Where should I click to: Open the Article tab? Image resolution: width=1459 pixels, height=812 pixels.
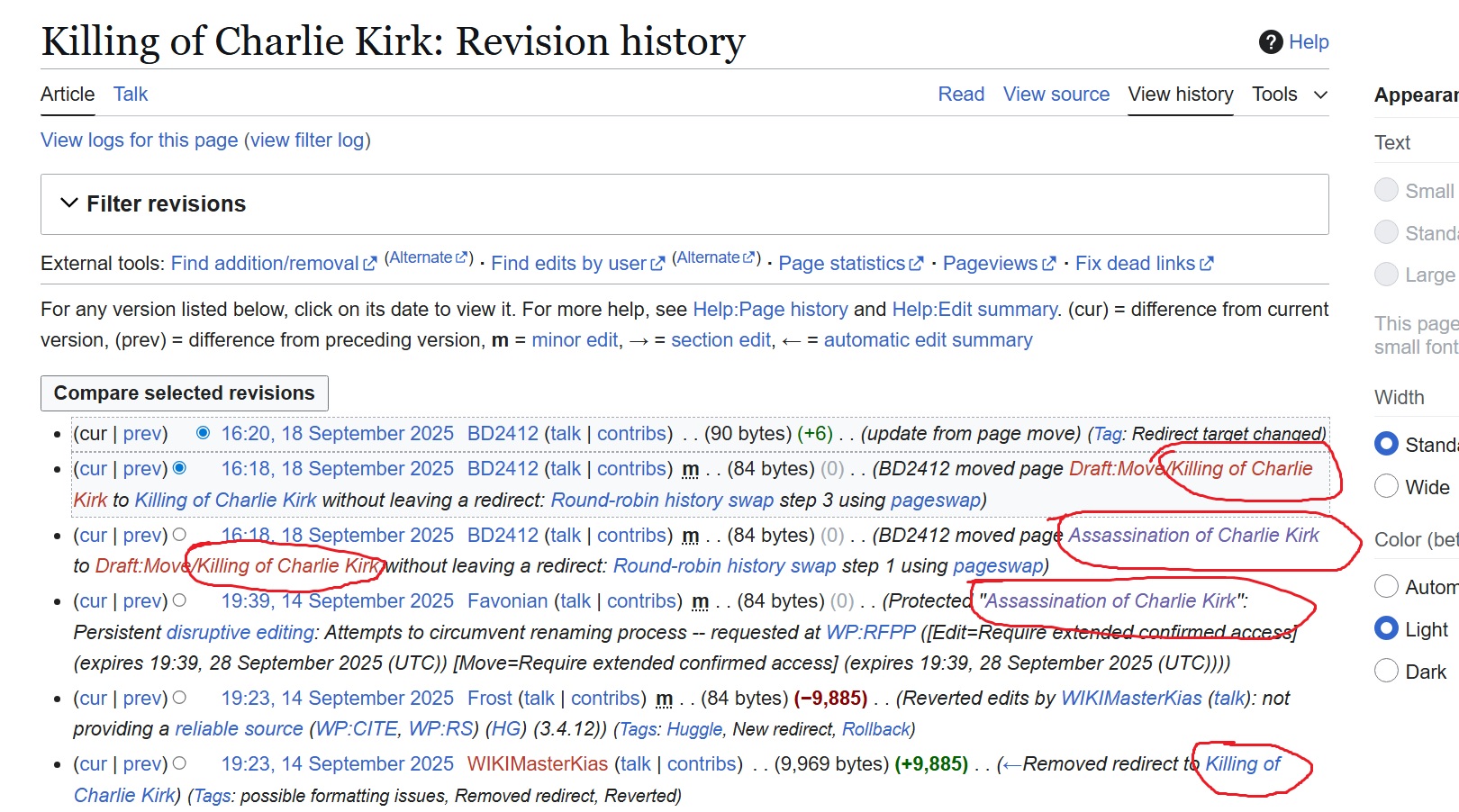(68, 95)
